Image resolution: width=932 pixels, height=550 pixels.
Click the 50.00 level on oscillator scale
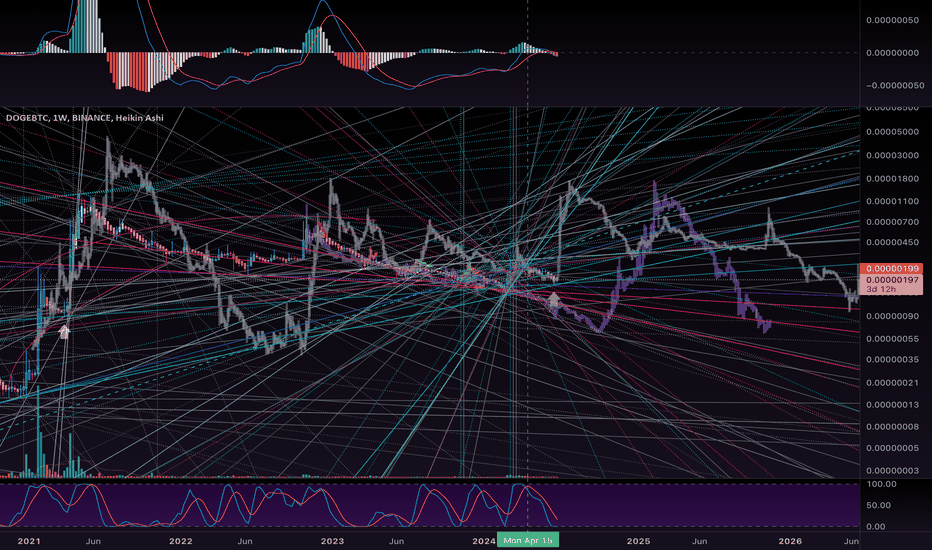pyautogui.click(x=880, y=505)
